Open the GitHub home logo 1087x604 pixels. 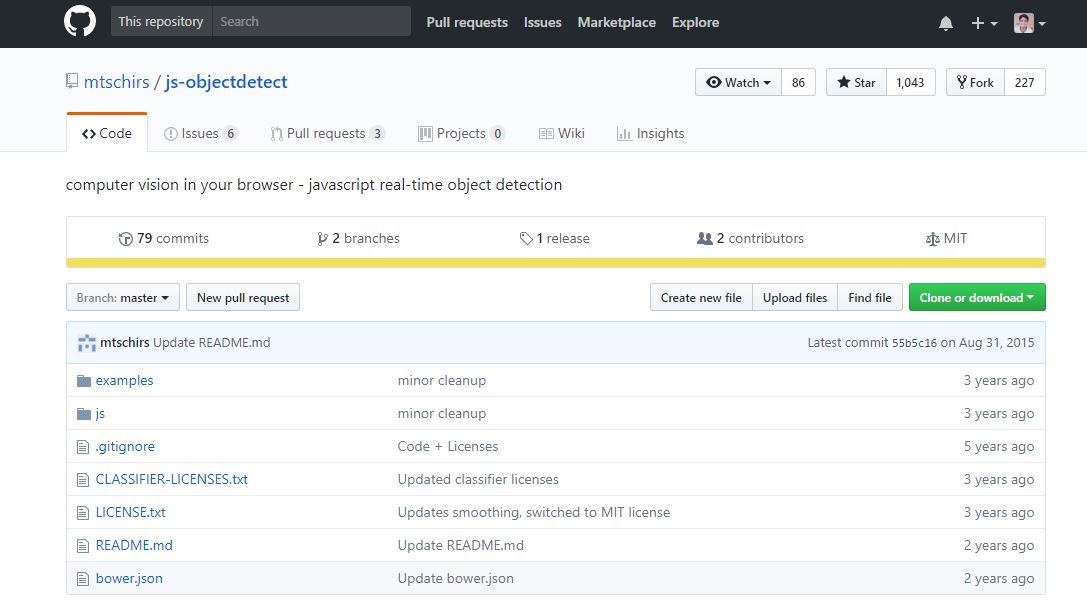[x=80, y=22]
